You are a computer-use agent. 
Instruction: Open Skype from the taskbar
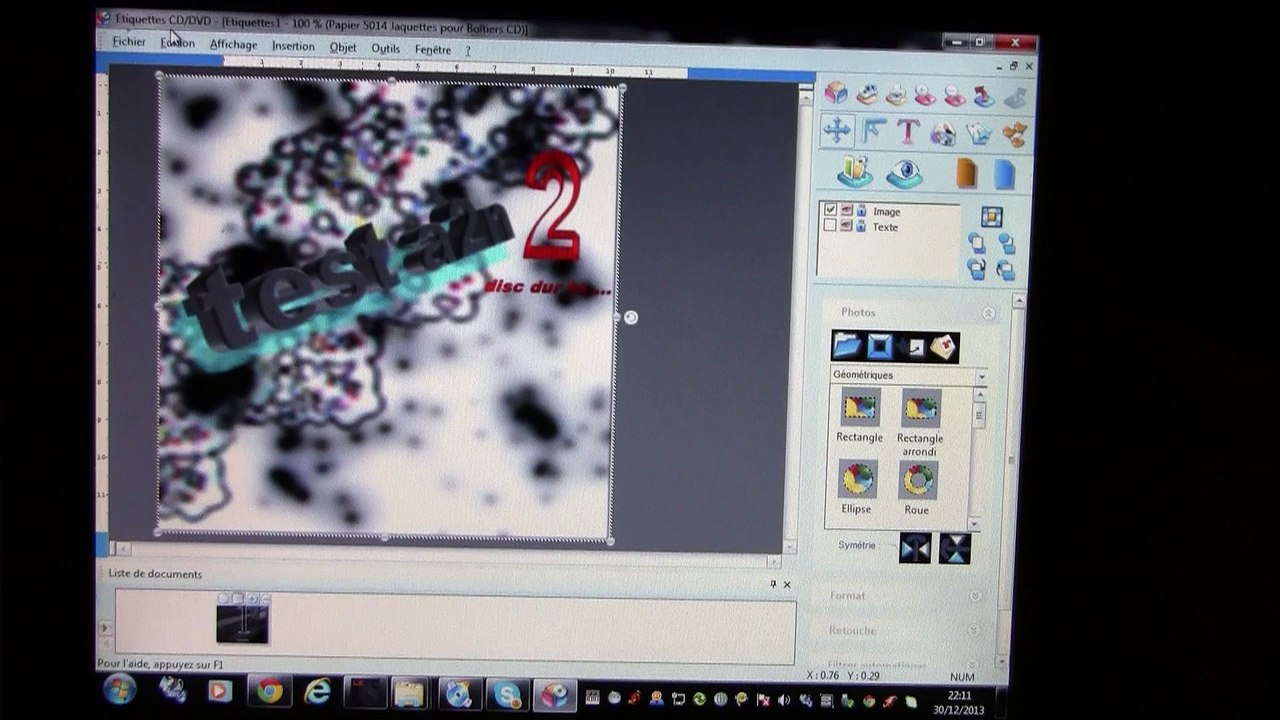(507, 694)
